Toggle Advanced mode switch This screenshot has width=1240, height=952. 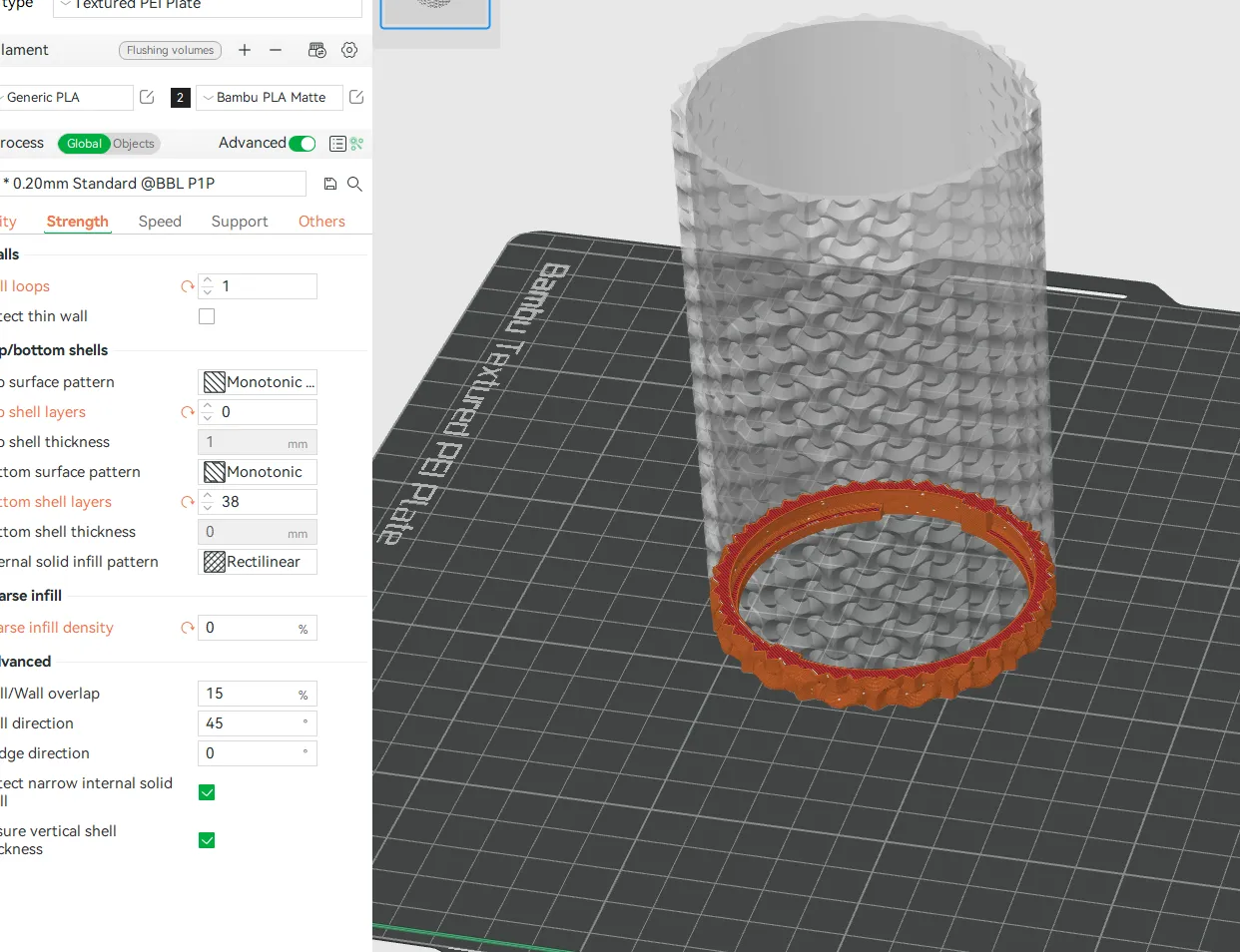[303, 144]
